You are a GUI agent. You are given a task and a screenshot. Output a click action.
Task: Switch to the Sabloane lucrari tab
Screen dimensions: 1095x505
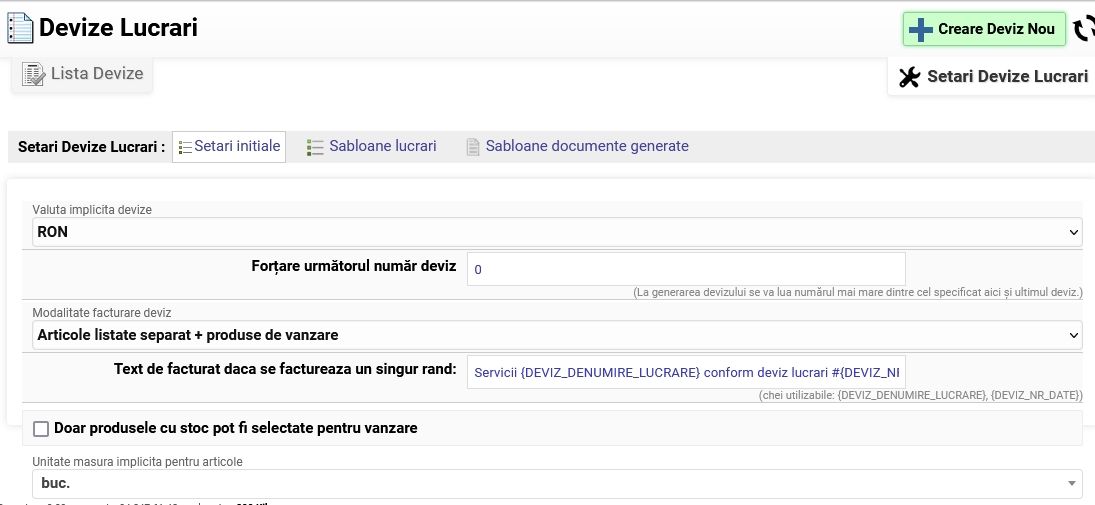tap(382, 146)
